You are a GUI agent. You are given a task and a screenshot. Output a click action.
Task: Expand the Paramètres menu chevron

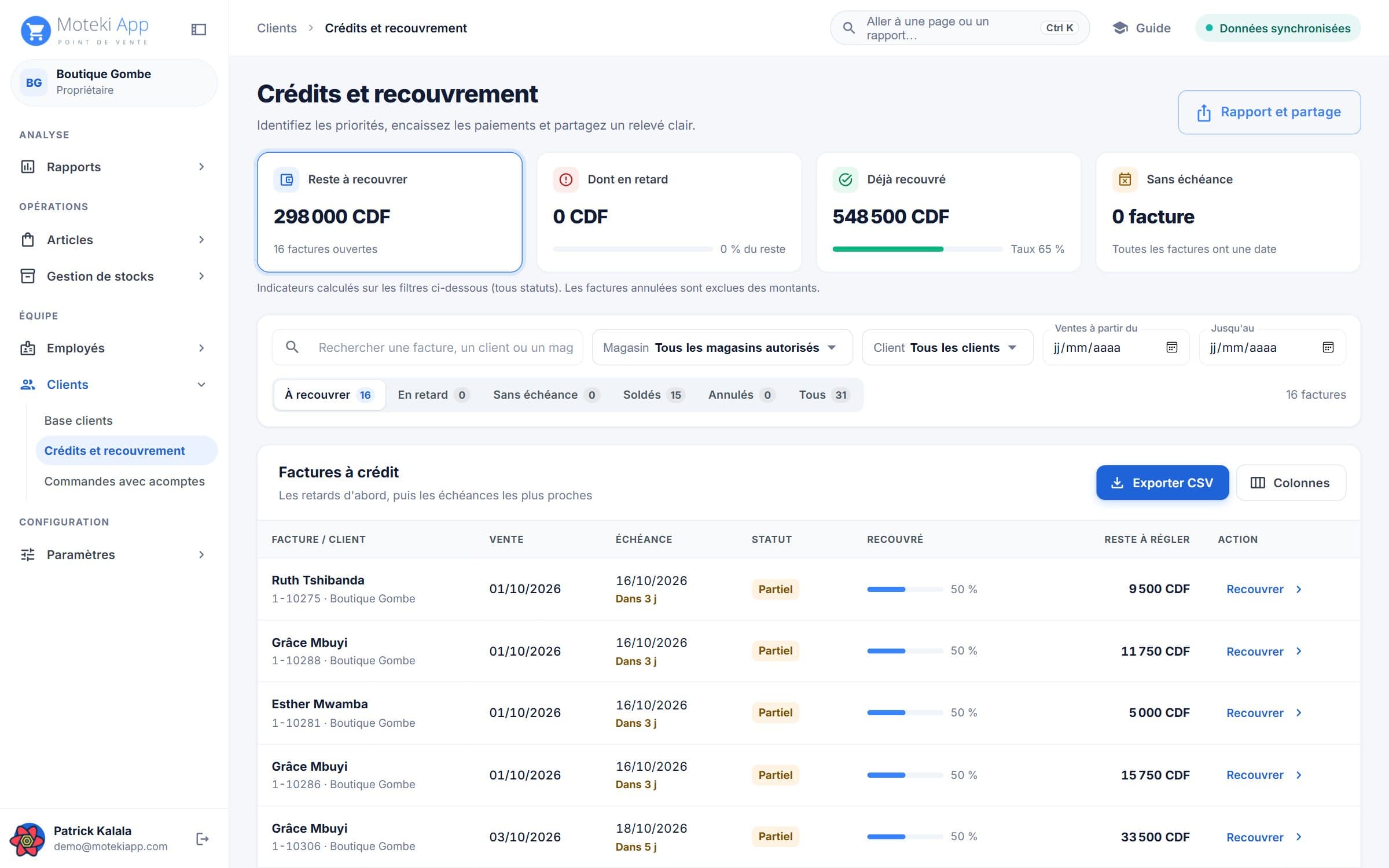tap(201, 554)
